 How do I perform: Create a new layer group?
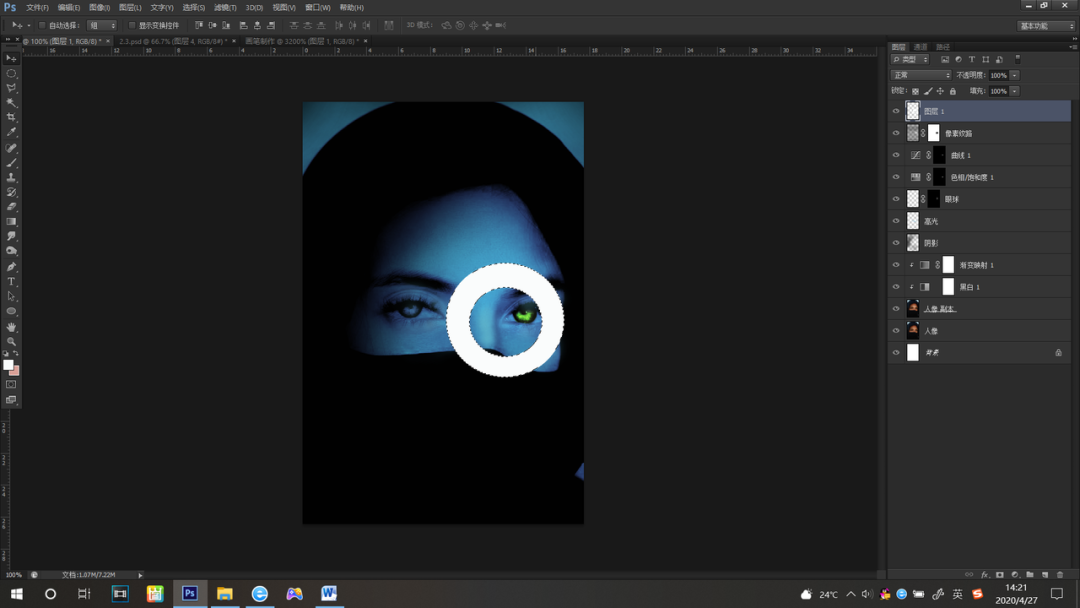[x=1030, y=574]
